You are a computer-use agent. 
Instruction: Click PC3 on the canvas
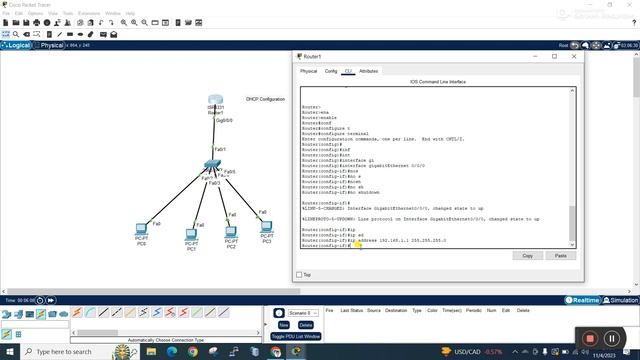click(267, 227)
